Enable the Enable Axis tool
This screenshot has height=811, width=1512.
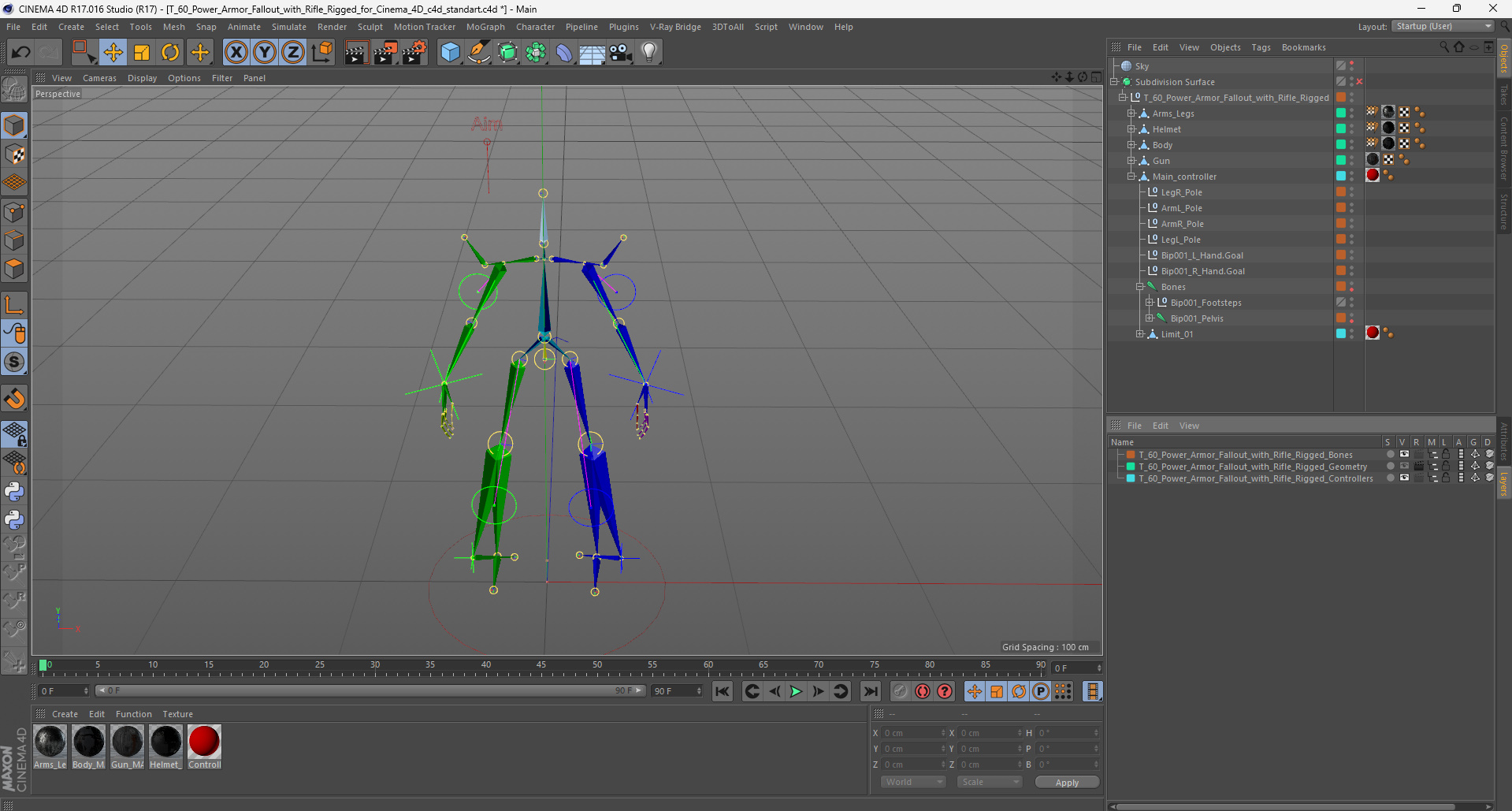14,305
